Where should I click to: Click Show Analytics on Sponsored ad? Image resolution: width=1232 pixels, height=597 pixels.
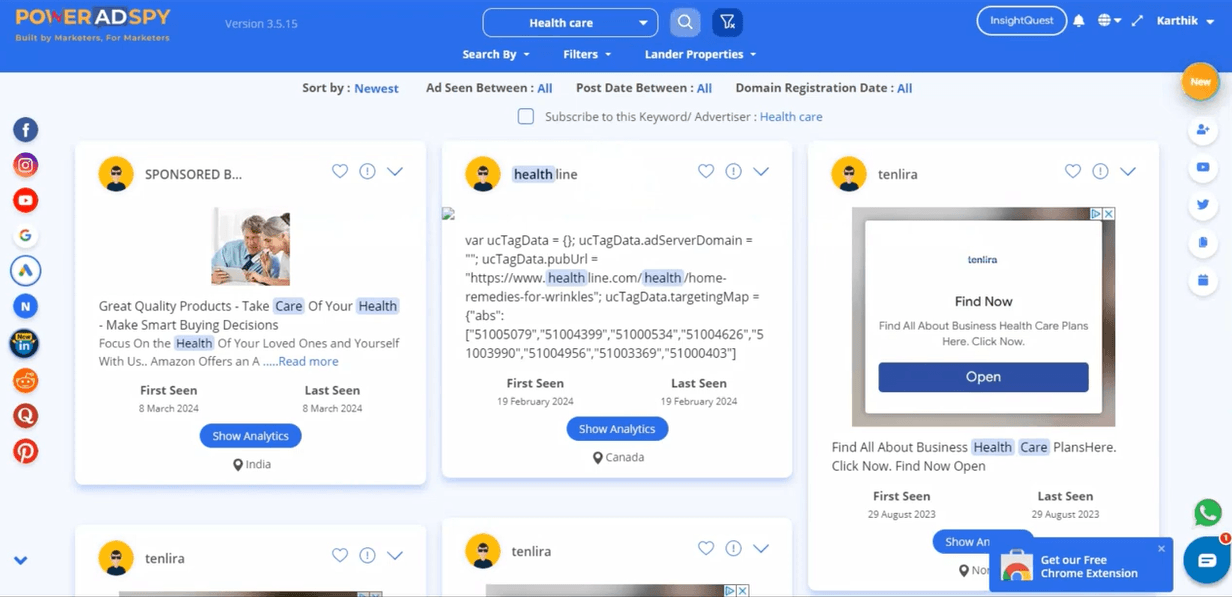pyautogui.click(x=250, y=436)
